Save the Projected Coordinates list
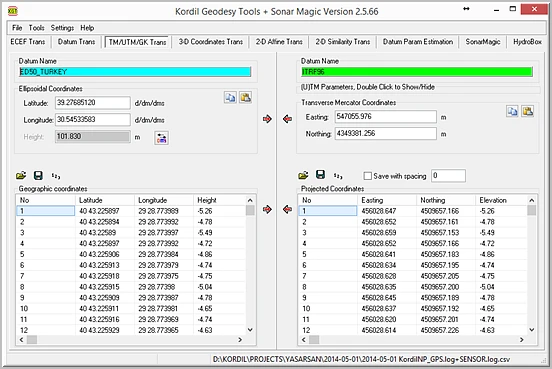This screenshot has height=369, width=552. tap(320, 175)
